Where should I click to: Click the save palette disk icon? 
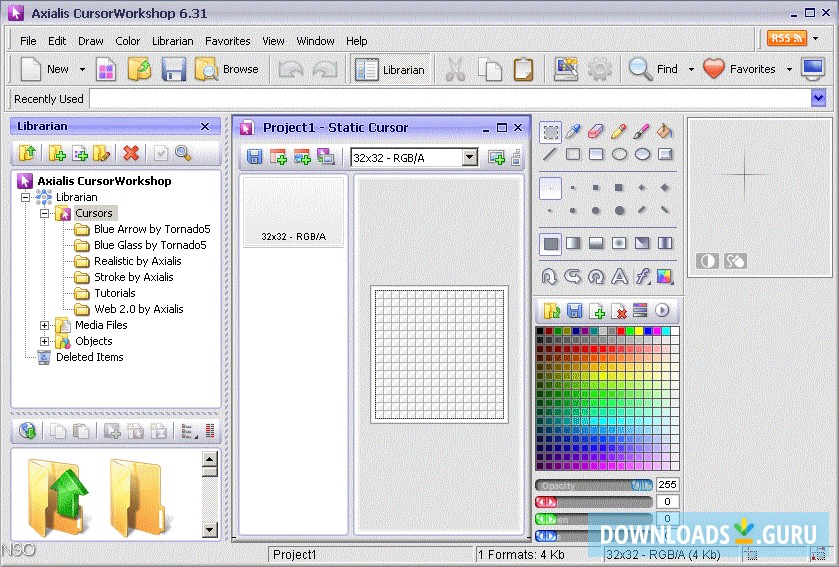(574, 311)
